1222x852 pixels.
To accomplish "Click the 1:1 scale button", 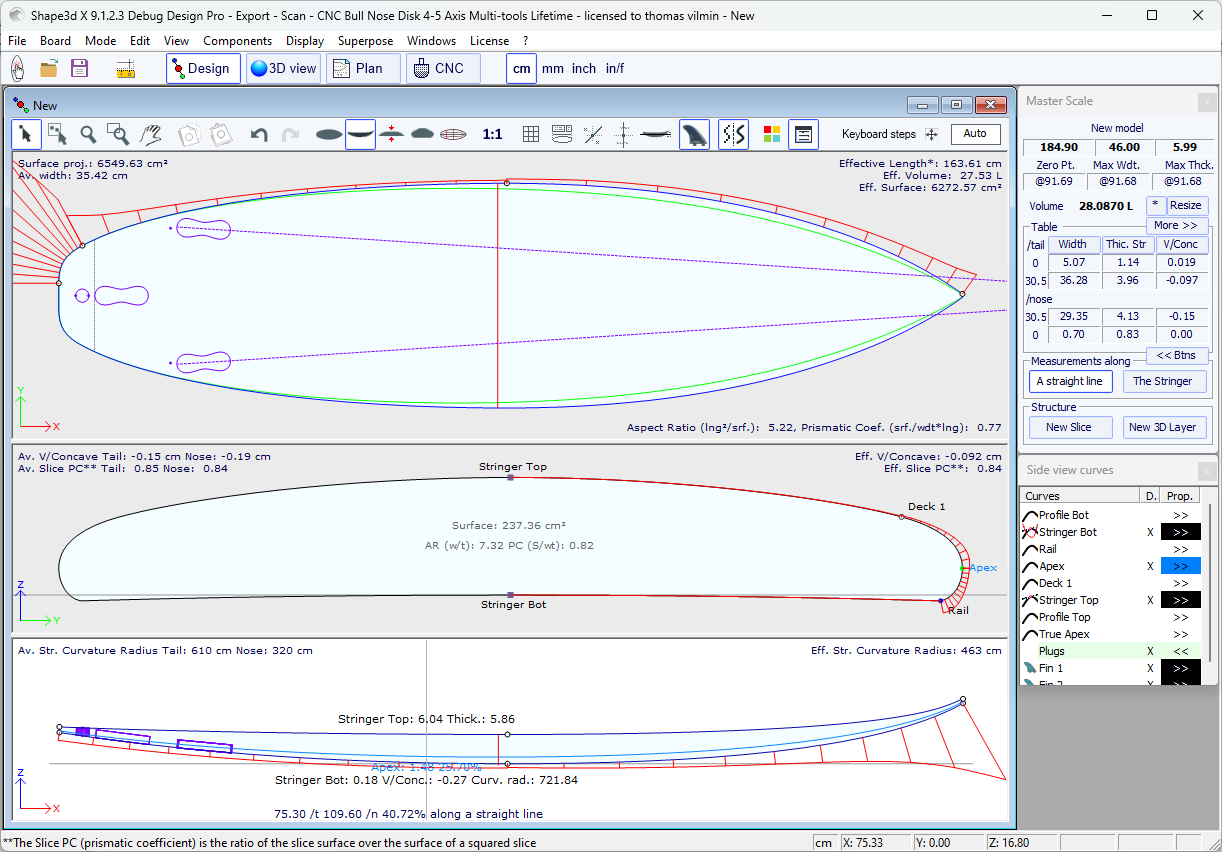I will pos(492,134).
